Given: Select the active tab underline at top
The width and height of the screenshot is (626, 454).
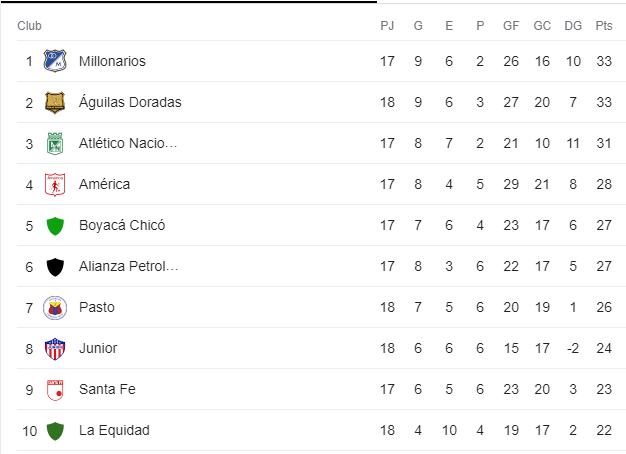Looking at the screenshot, I should 188,2.
